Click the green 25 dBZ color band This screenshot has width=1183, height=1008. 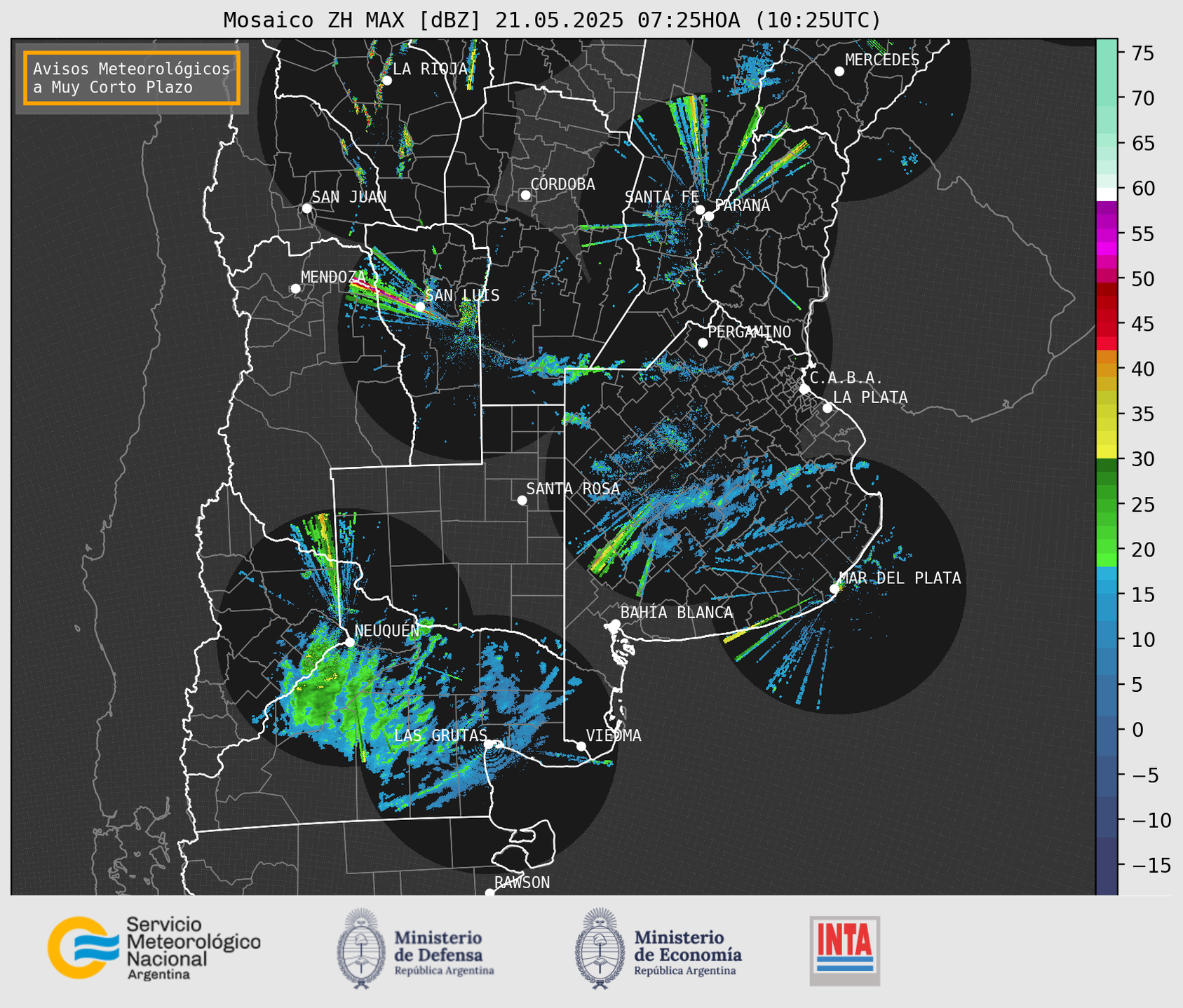pos(1107,504)
